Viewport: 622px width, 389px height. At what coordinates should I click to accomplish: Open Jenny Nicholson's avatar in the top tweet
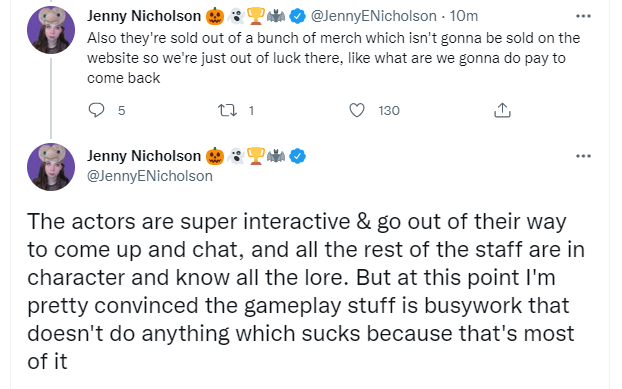51,30
